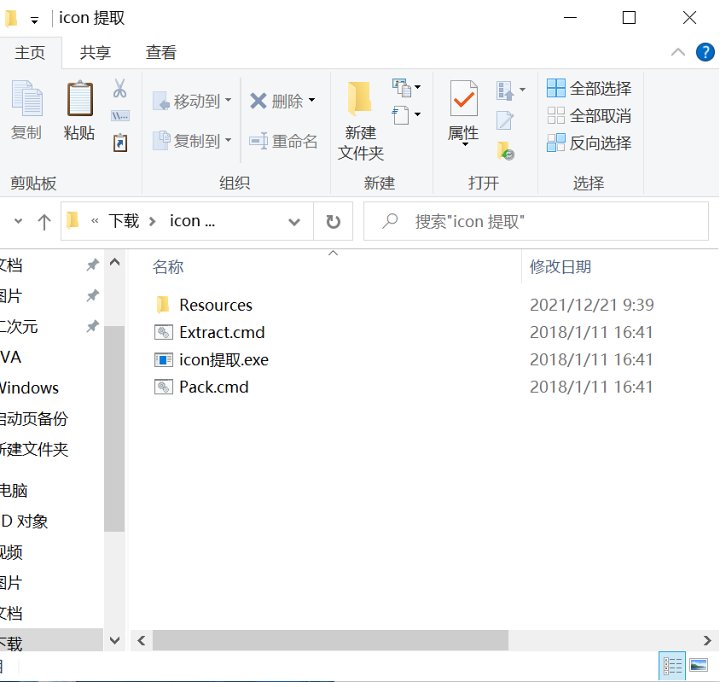This screenshot has height=682, width=720.
Task: Click the search box for icon 提取
Action: coord(536,221)
